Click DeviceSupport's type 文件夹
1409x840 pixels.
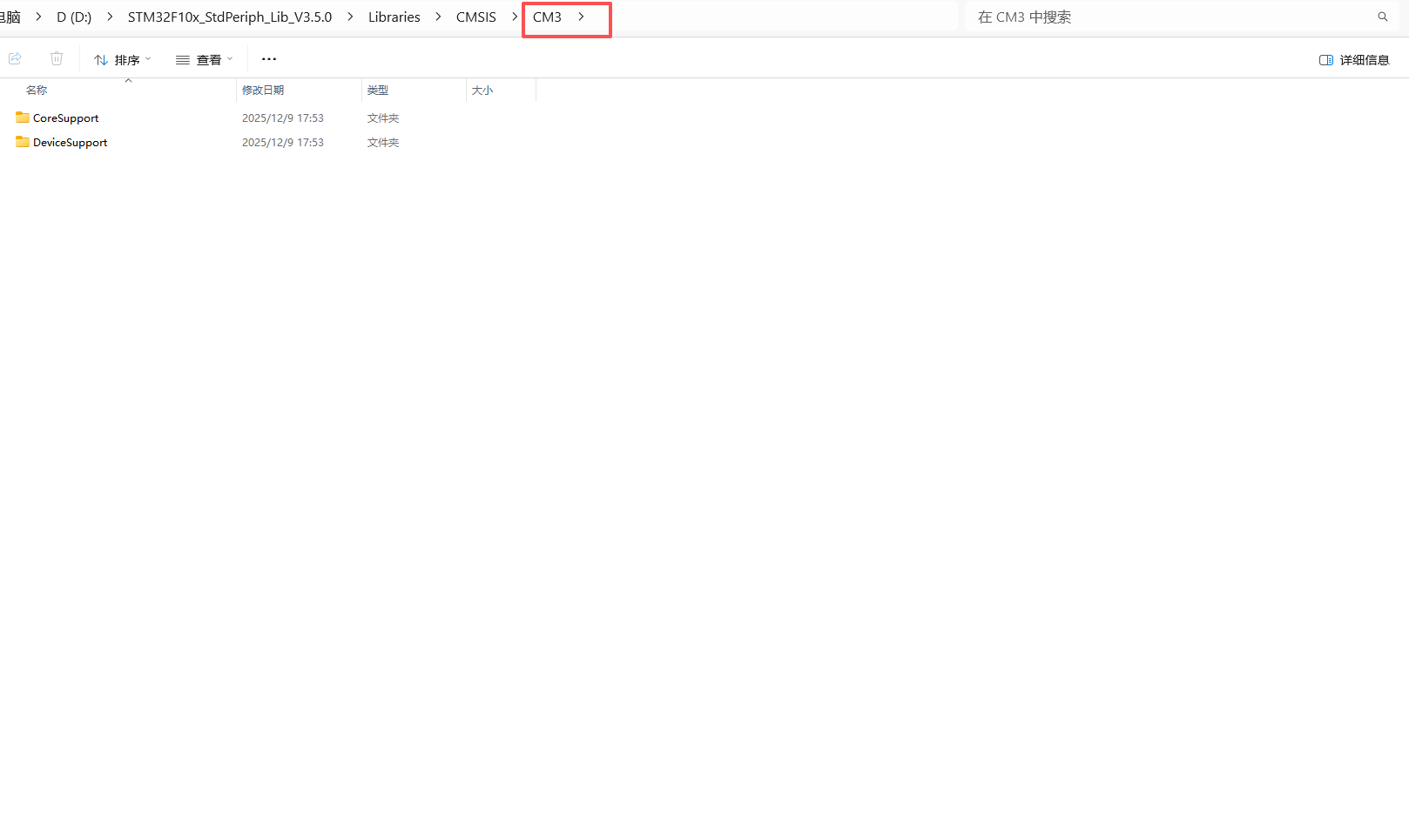point(383,143)
